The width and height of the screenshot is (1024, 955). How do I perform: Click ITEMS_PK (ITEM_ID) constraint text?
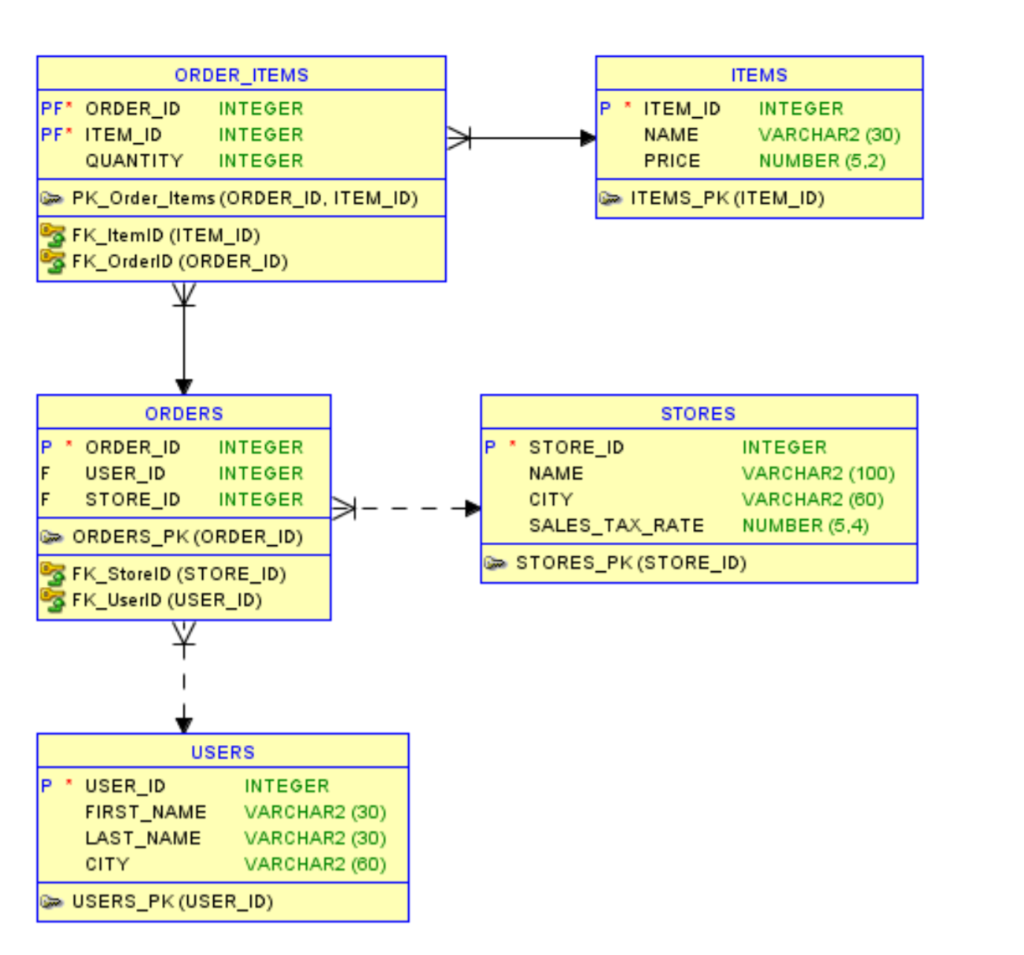(728, 198)
